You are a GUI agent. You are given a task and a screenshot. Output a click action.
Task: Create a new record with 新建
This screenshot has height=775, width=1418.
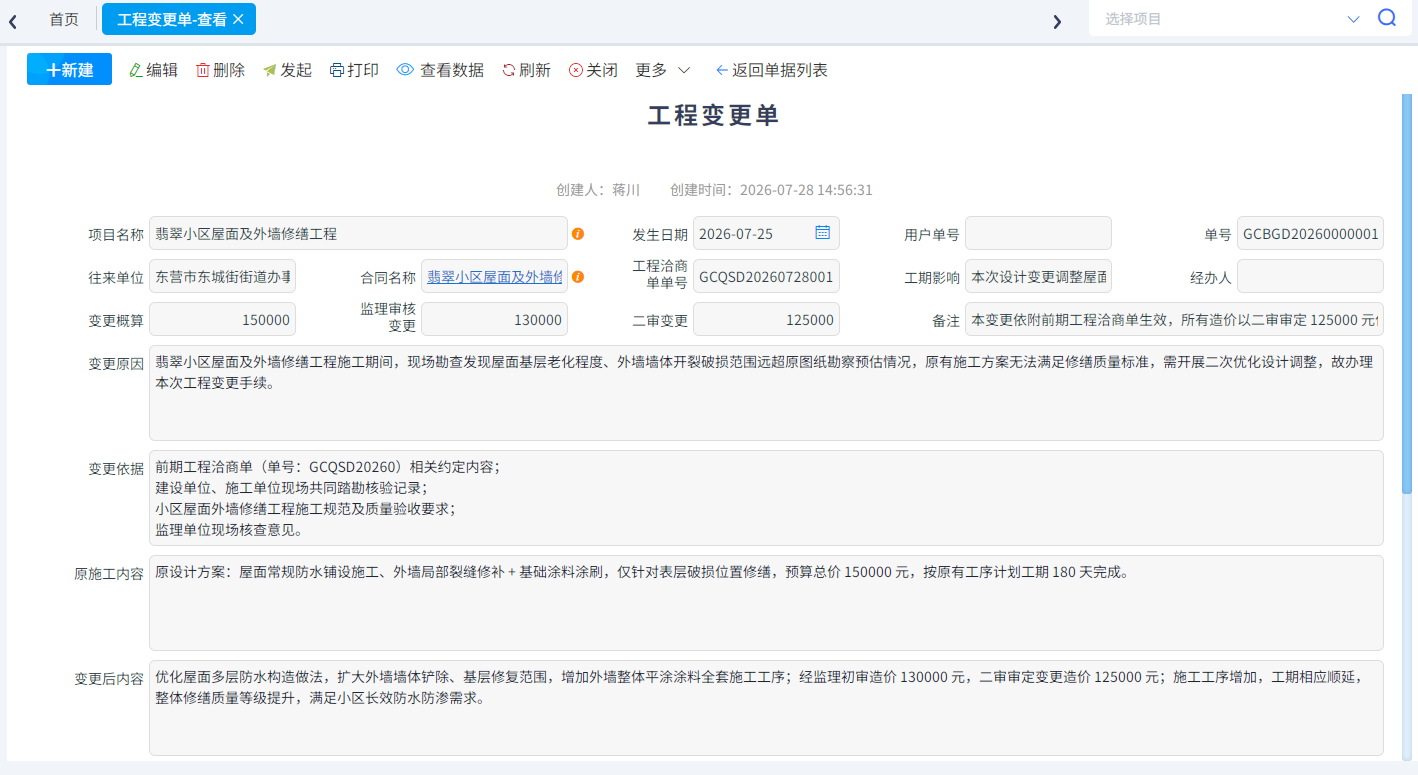pyautogui.click(x=69, y=69)
